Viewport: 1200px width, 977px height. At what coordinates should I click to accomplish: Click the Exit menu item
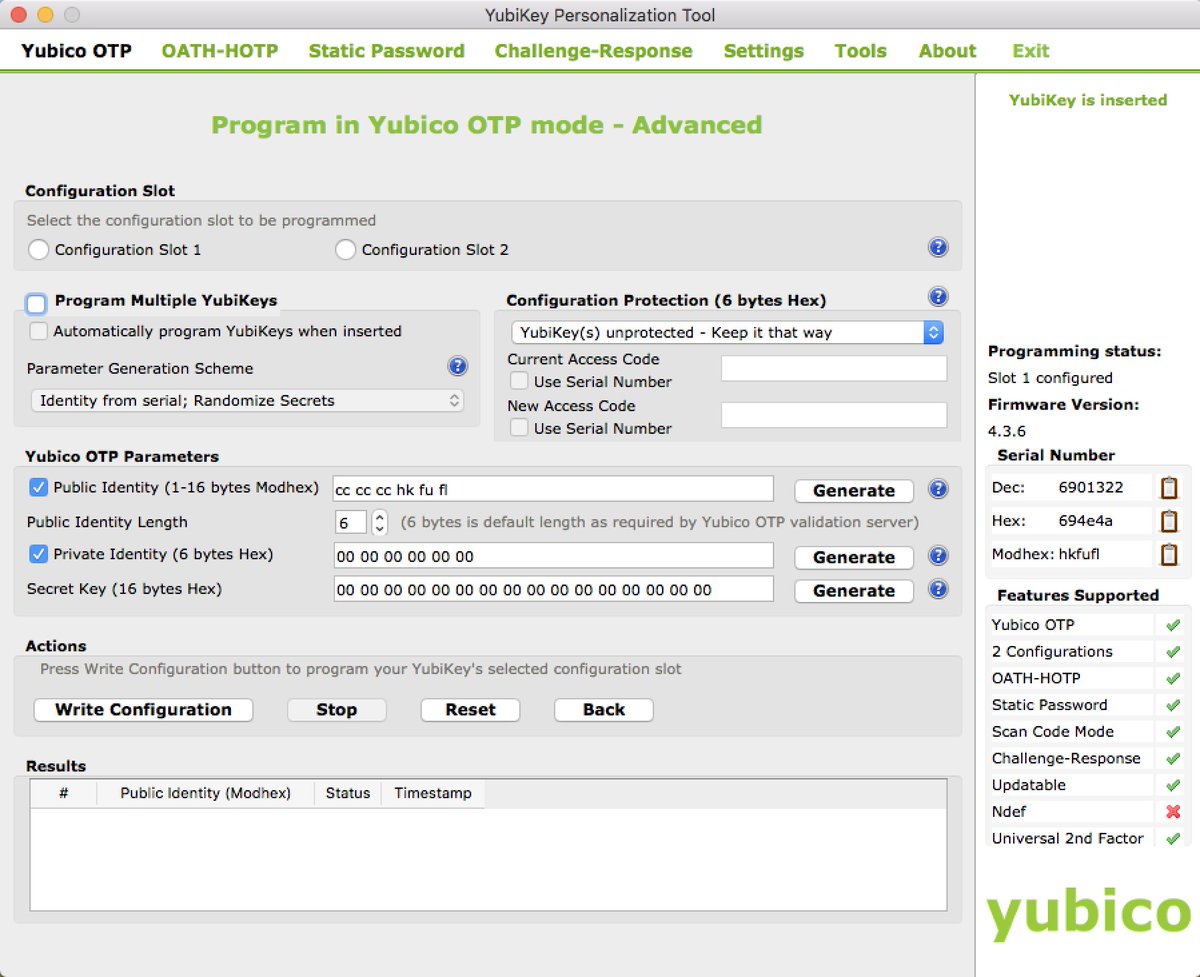click(1031, 51)
